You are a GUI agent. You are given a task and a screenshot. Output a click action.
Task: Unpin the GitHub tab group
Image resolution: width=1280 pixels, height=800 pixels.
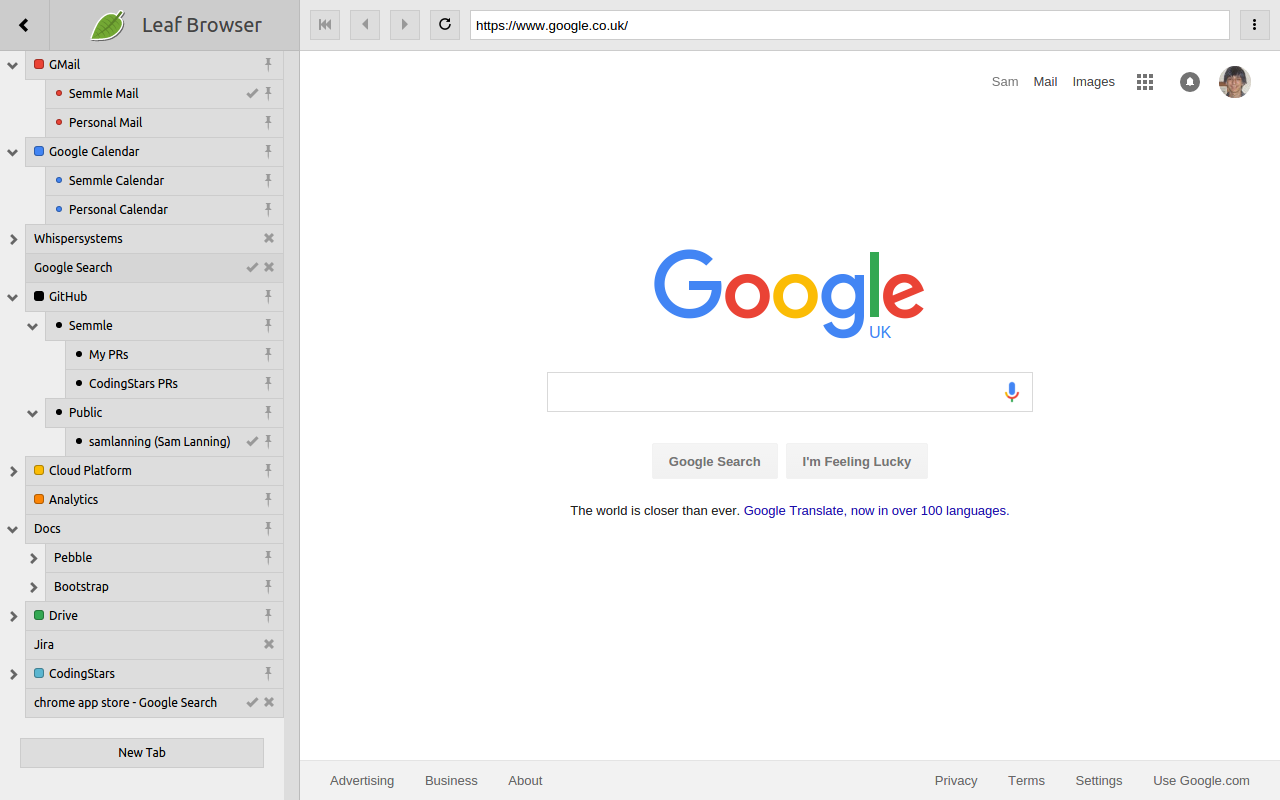point(267,296)
